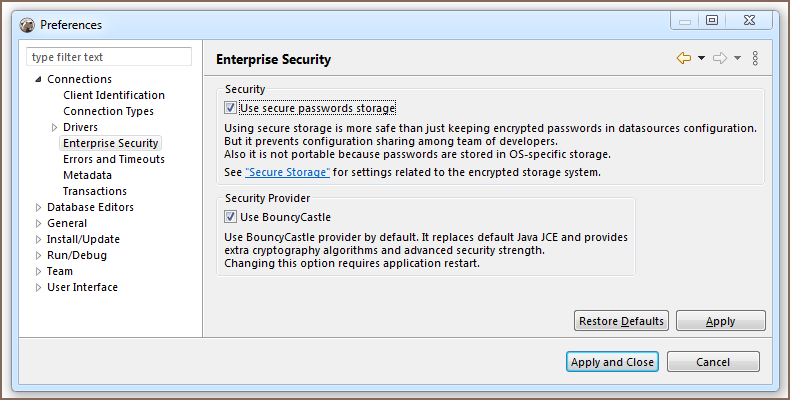Screen dimensions: 790x400
Task: Focus the type filter text field
Action: 108,57
